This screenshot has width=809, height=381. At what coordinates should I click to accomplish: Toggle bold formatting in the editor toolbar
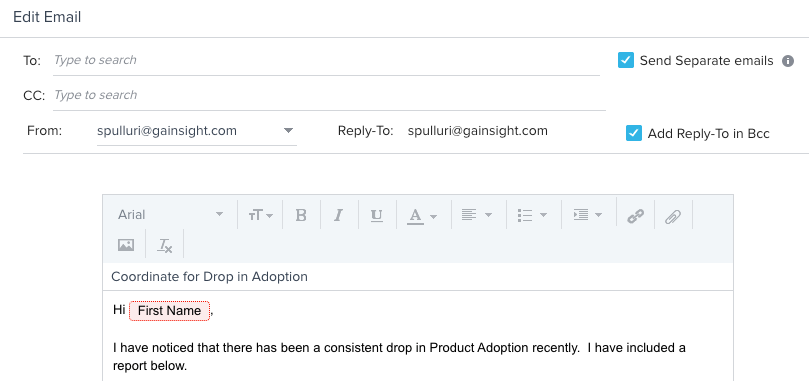[x=301, y=215]
